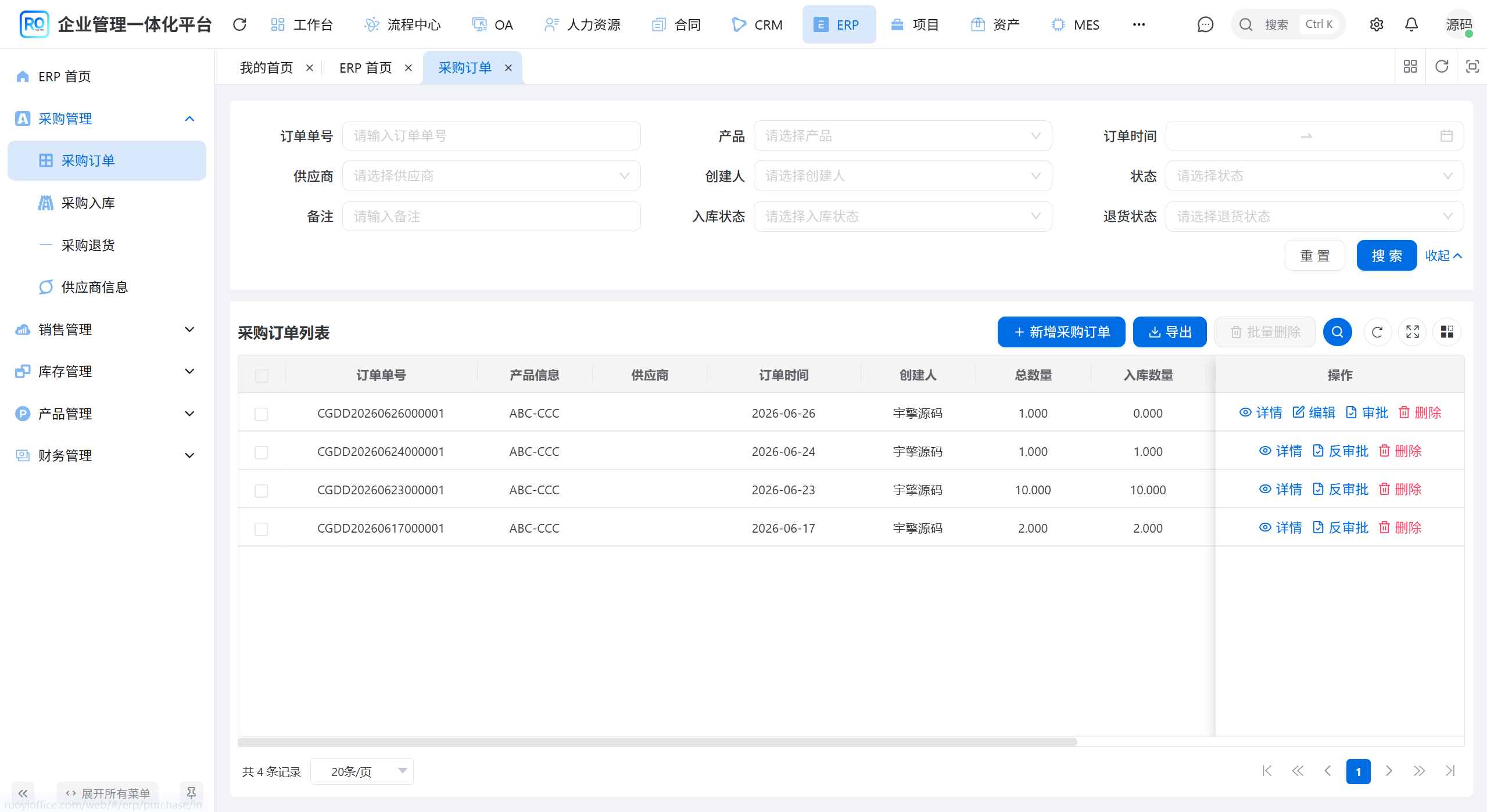This screenshot has width=1487, height=812.
Task: Click 反审批 for order CGDD20260624000001
Action: pos(1341,451)
